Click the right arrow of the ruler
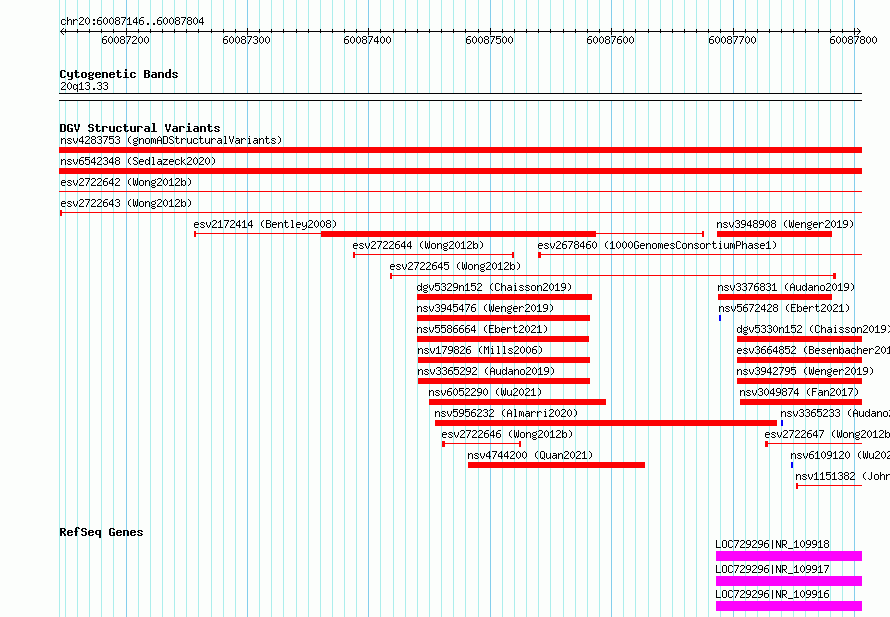The image size is (890, 617). click(x=858, y=31)
